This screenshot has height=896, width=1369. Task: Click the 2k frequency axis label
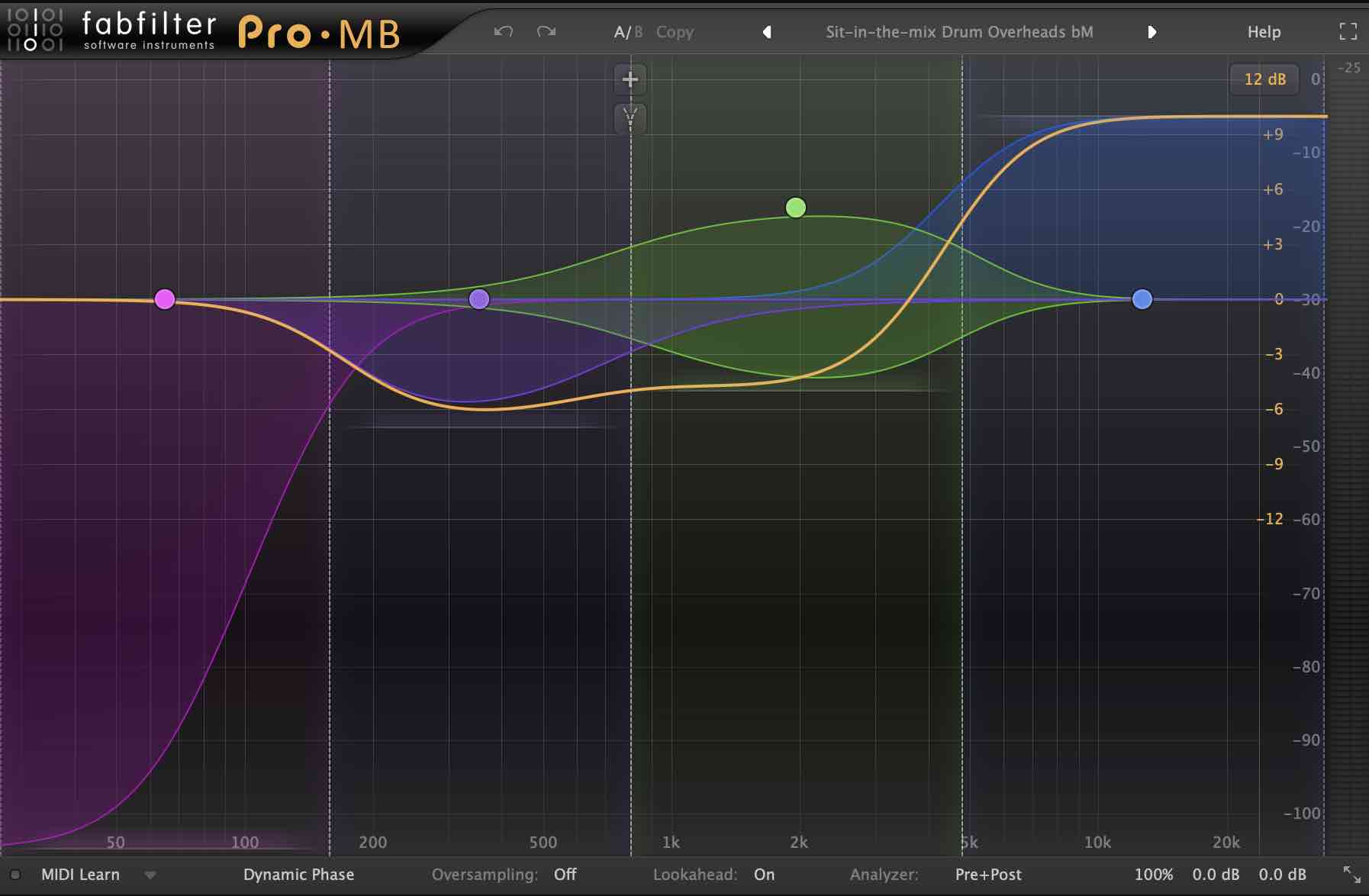pos(799,843)
